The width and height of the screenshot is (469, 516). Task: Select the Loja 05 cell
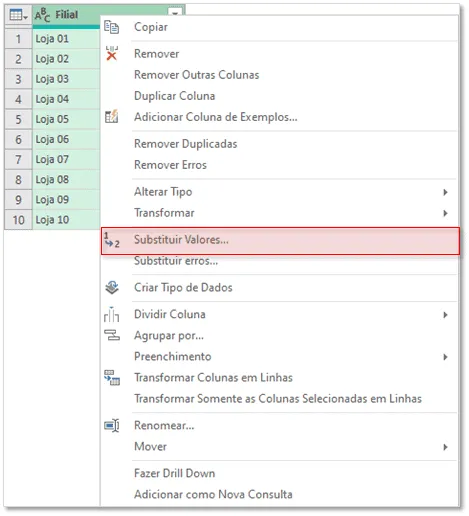[x=66, y=119]
